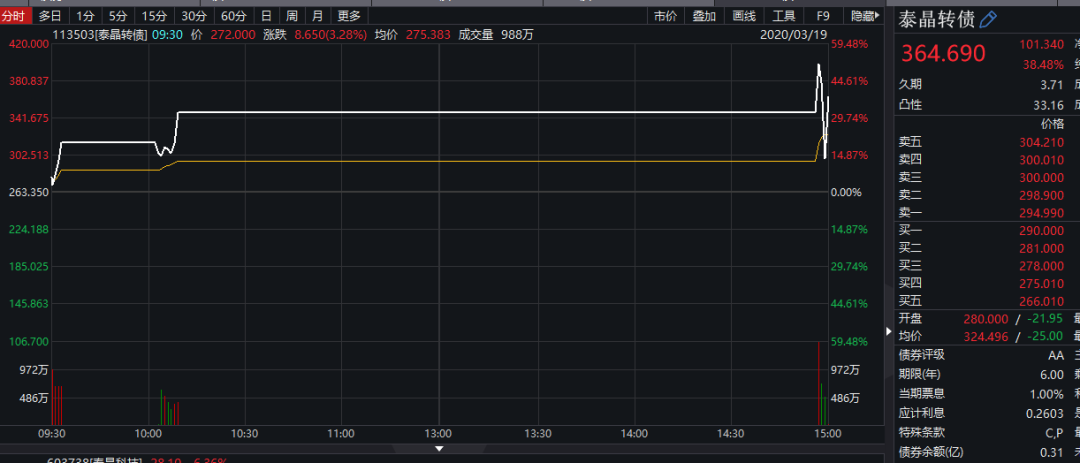
Task: Switch chart to 15分 period
Action: click(x=154, y=16)
